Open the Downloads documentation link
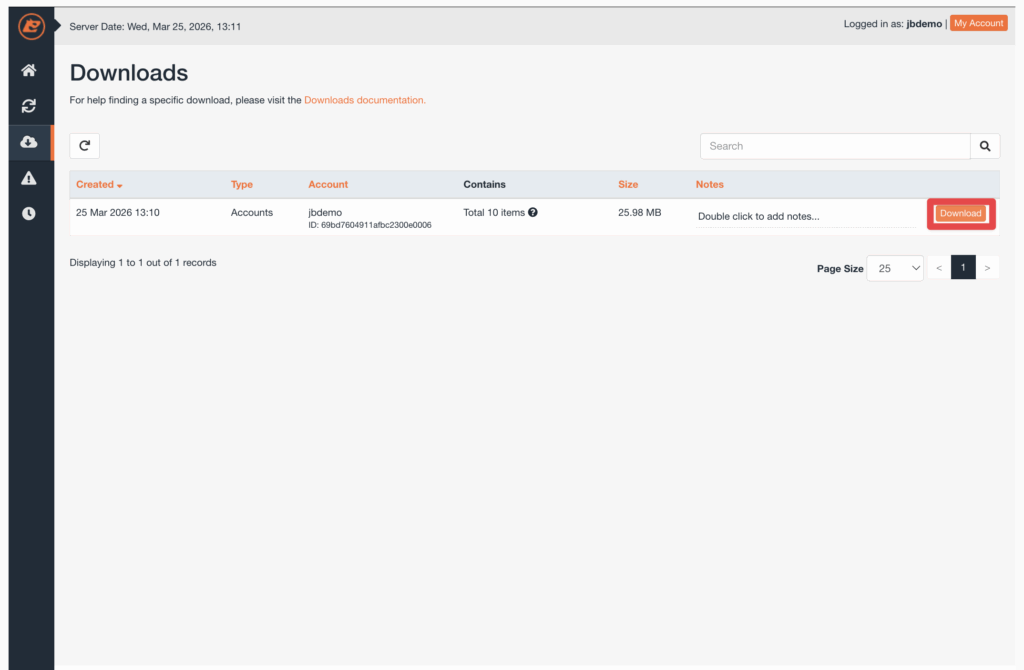1024x670 pixels. coord(365,100)
